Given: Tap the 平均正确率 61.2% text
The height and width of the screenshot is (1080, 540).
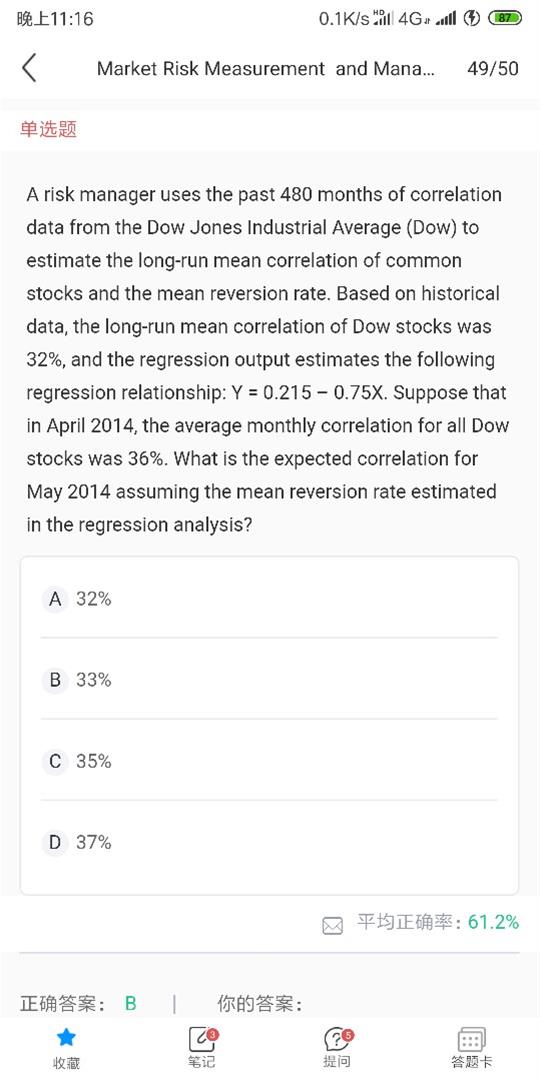Looking at the screenshot, I should point(437,922).
